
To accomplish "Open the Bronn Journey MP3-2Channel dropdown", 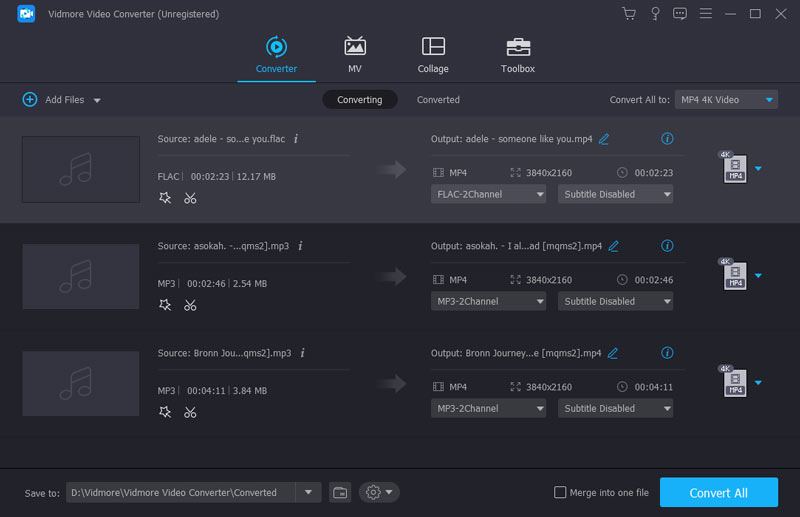I will click(488, 408).
